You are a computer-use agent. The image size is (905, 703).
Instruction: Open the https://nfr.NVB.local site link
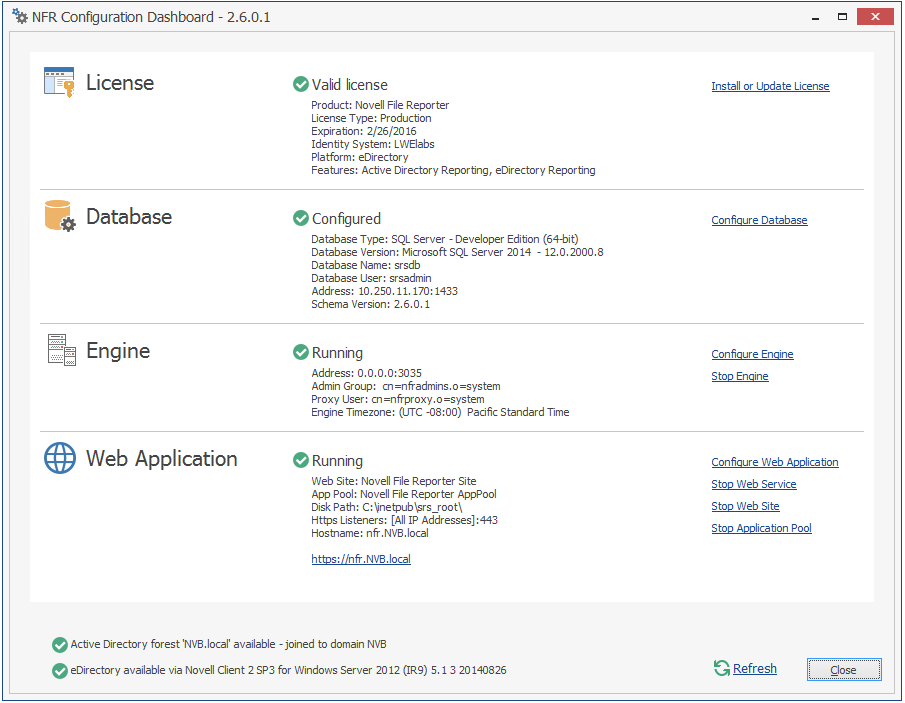[361, 559]
